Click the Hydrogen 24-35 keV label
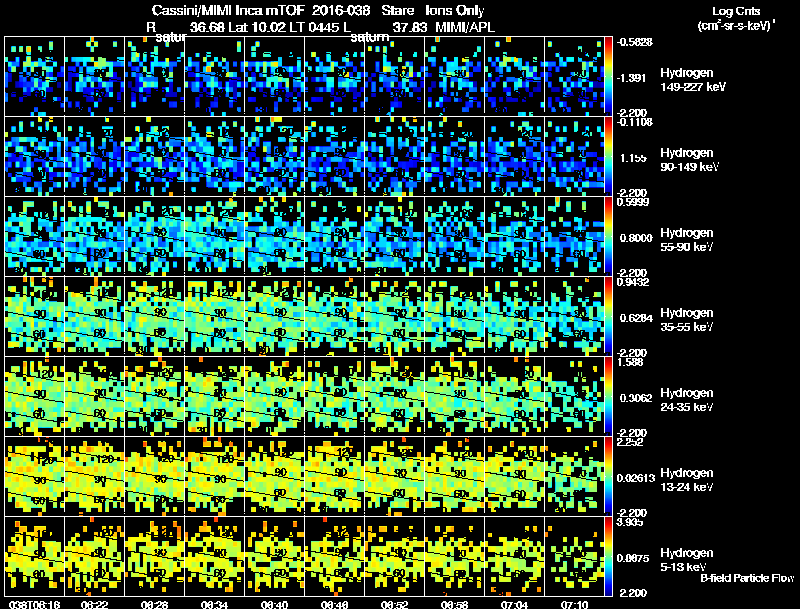The image size is (800, 609). point(687,400)
